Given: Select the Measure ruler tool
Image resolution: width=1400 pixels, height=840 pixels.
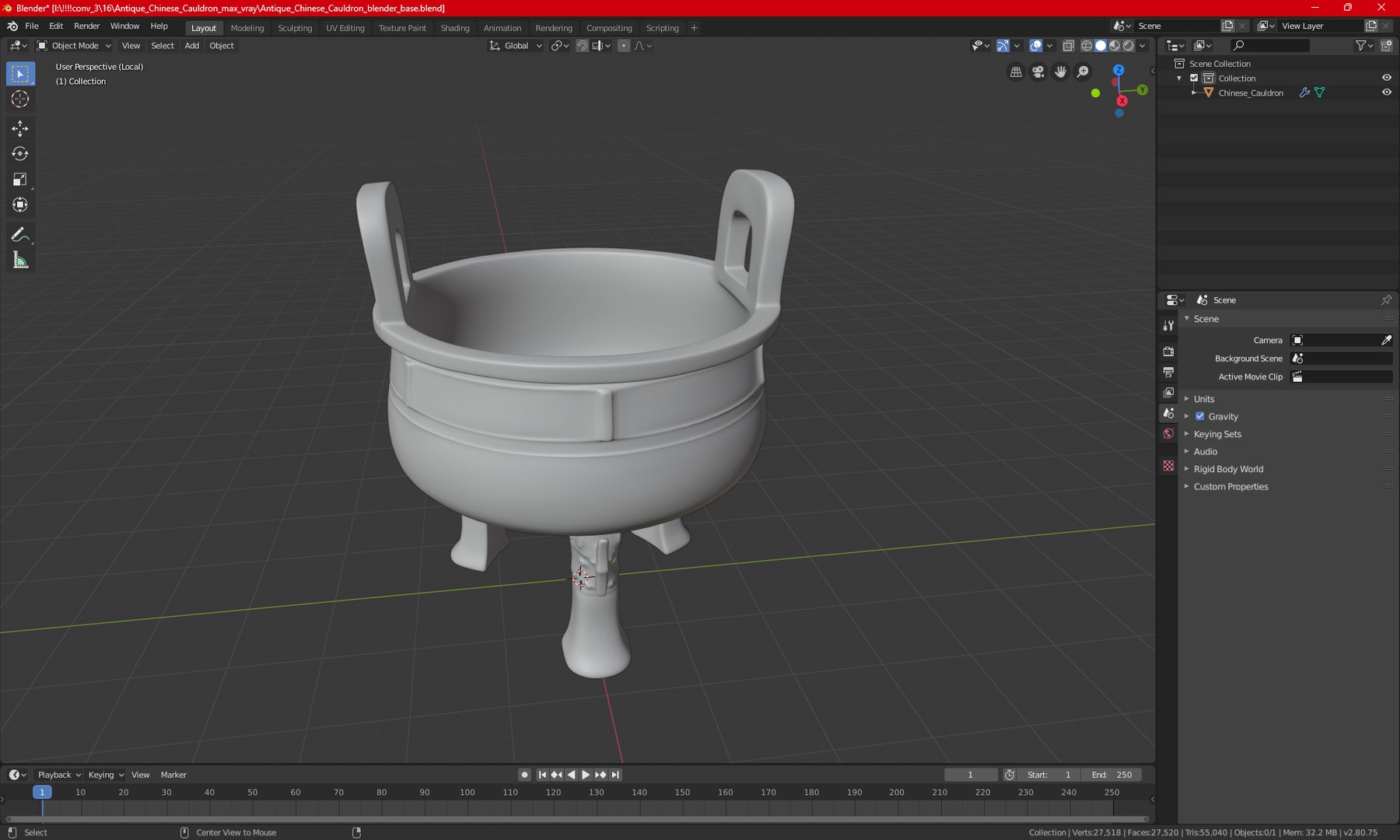Looking at the screenshot, I should coord(20,261).
